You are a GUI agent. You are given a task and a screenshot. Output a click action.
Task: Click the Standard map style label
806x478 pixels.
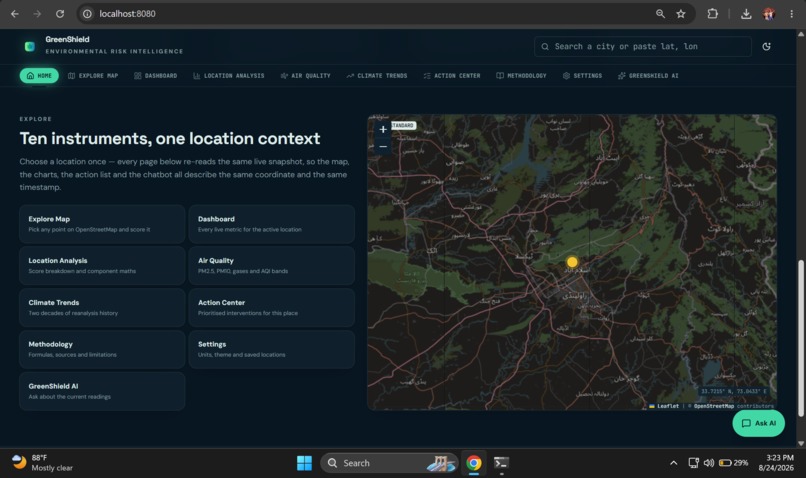tap(403, 125)
